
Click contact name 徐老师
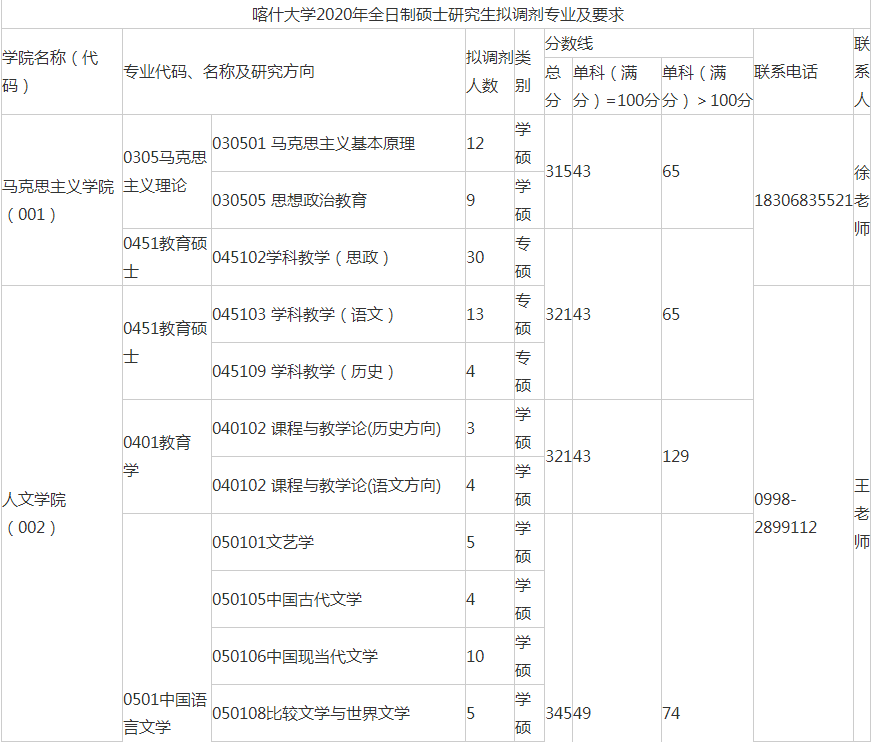[862, 200]
